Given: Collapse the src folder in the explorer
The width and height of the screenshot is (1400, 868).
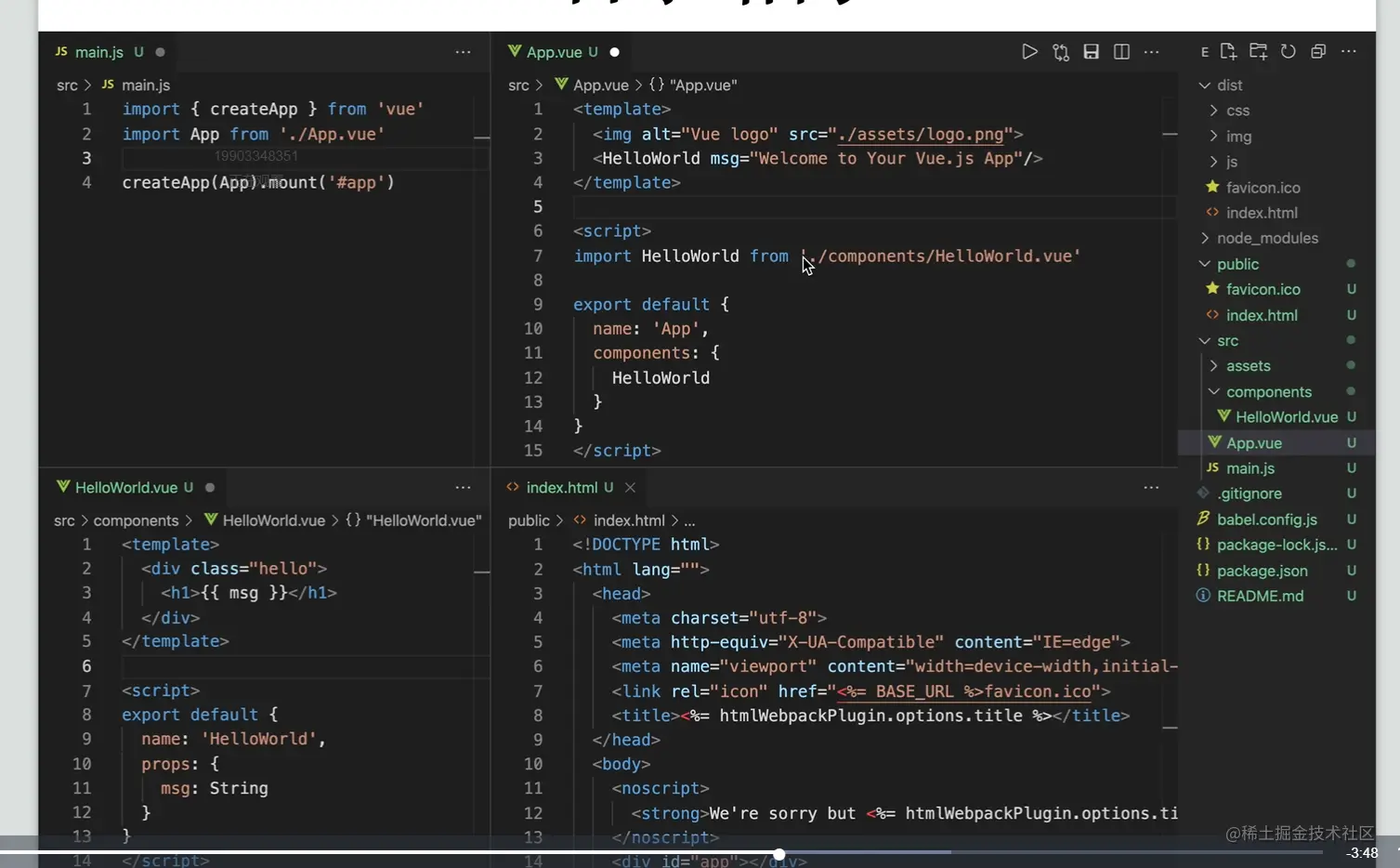Looking at the screenshot, I should (1205, 340).
